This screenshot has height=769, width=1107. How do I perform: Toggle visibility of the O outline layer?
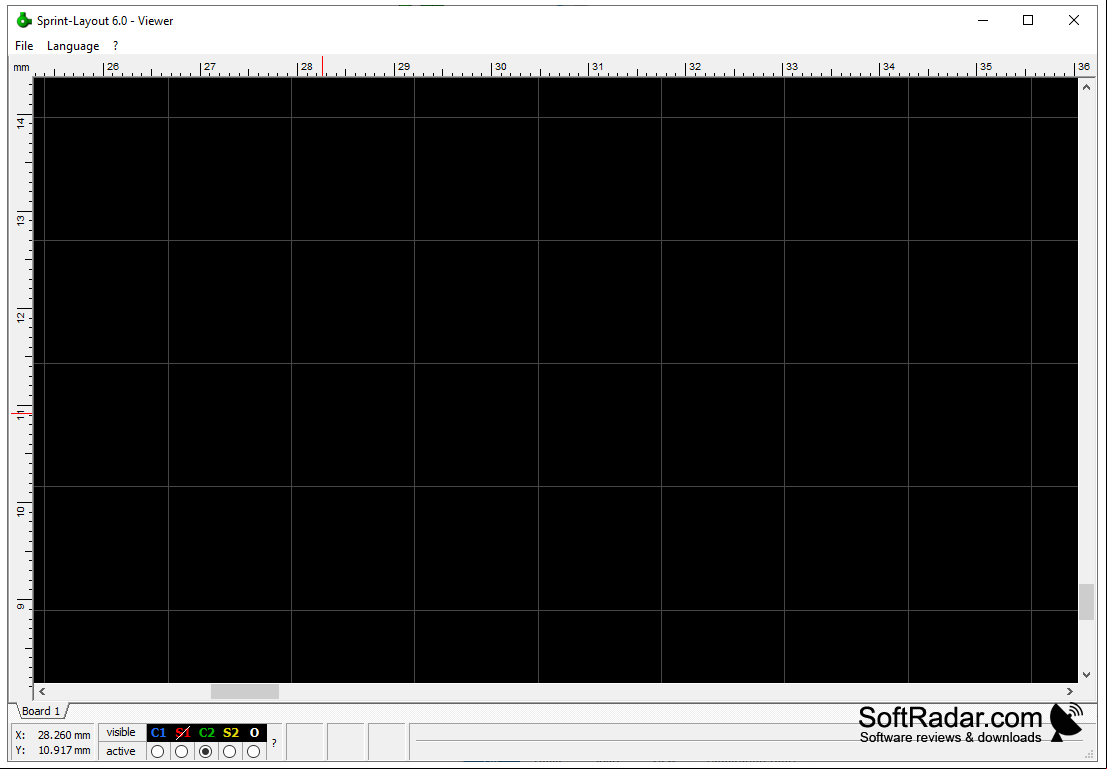click(x=254, y=733)
